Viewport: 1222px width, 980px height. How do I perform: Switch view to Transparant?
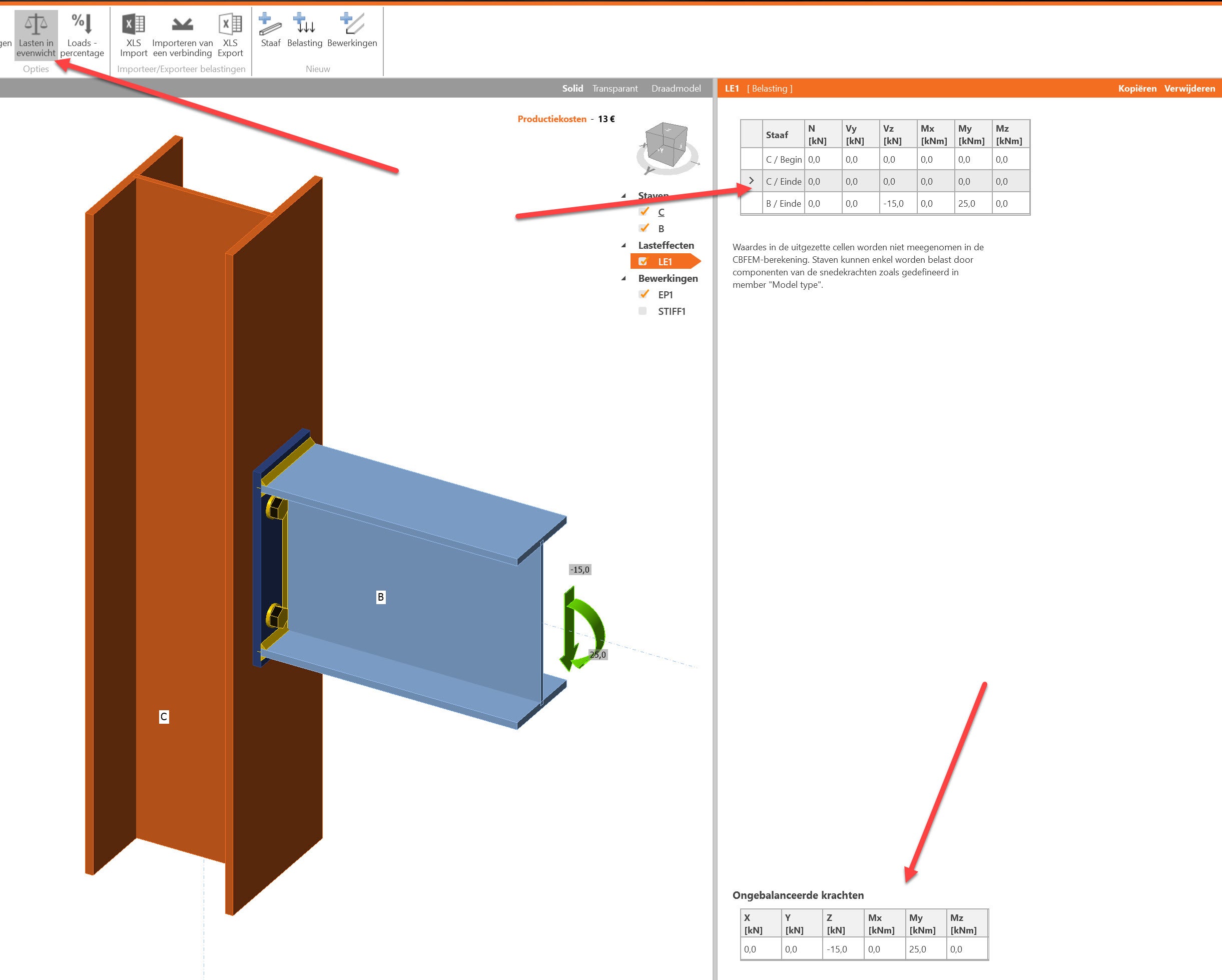pos(615,89)
